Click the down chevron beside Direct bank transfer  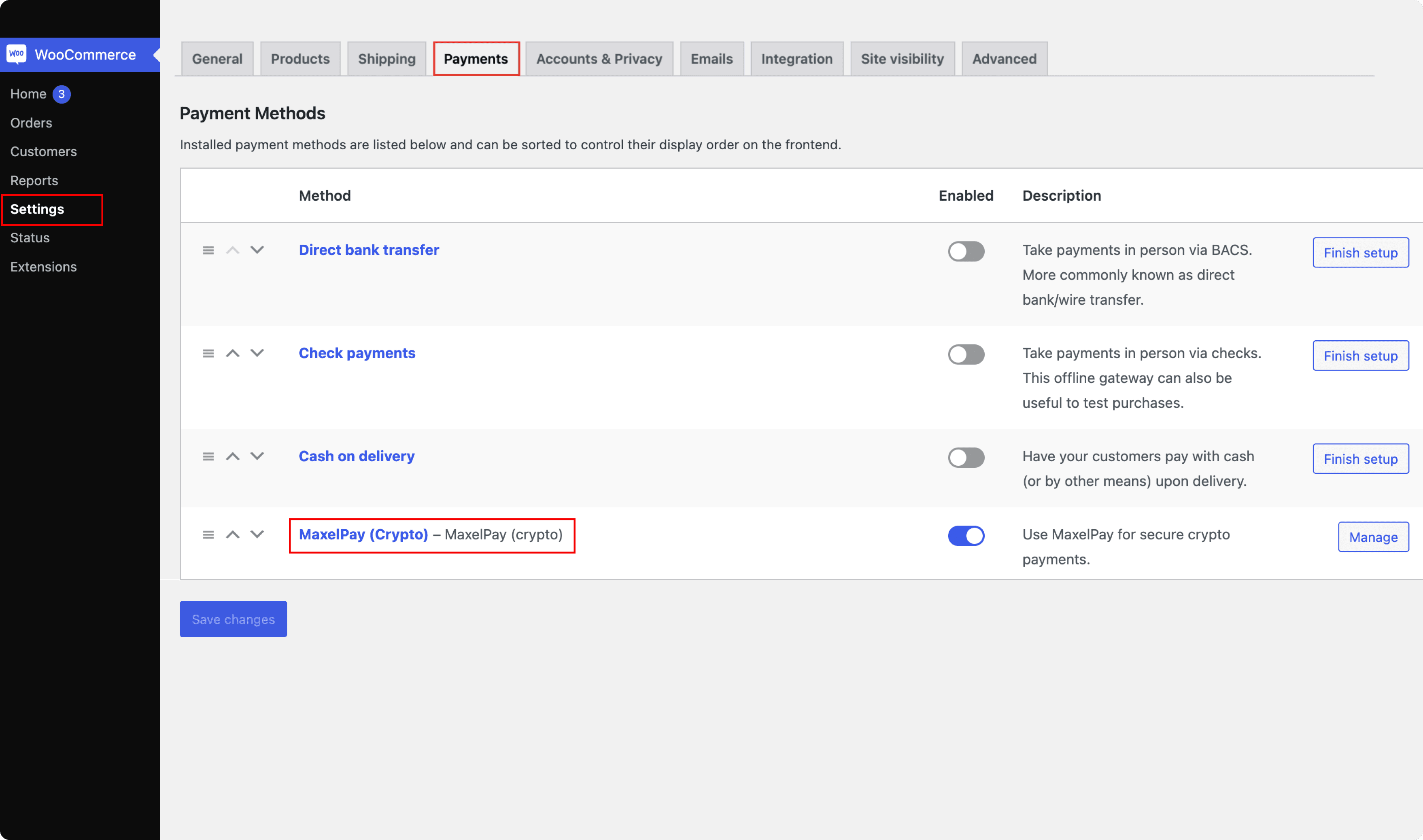coord(257,250)
